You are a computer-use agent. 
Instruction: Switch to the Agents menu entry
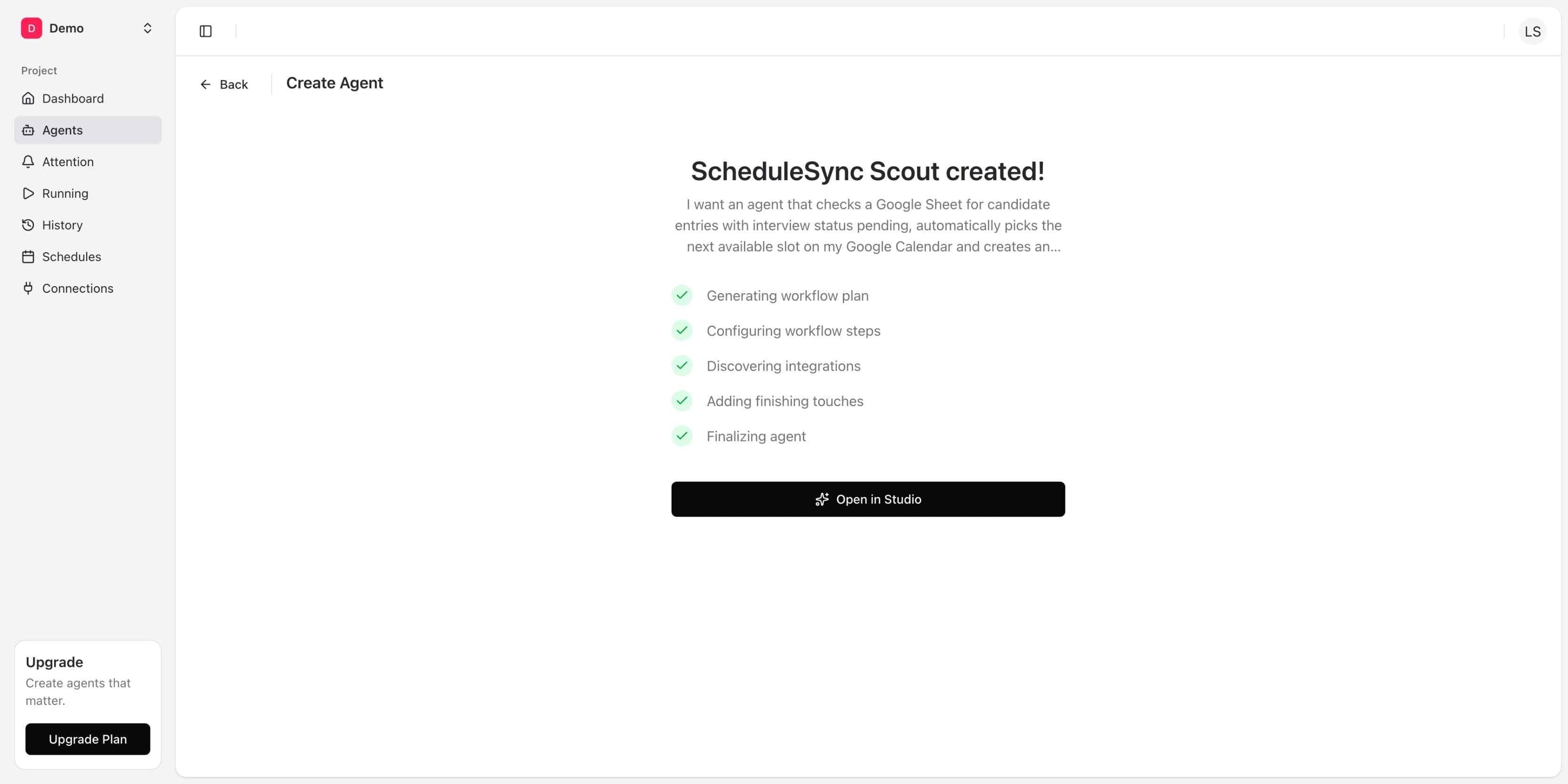[63, 130]
